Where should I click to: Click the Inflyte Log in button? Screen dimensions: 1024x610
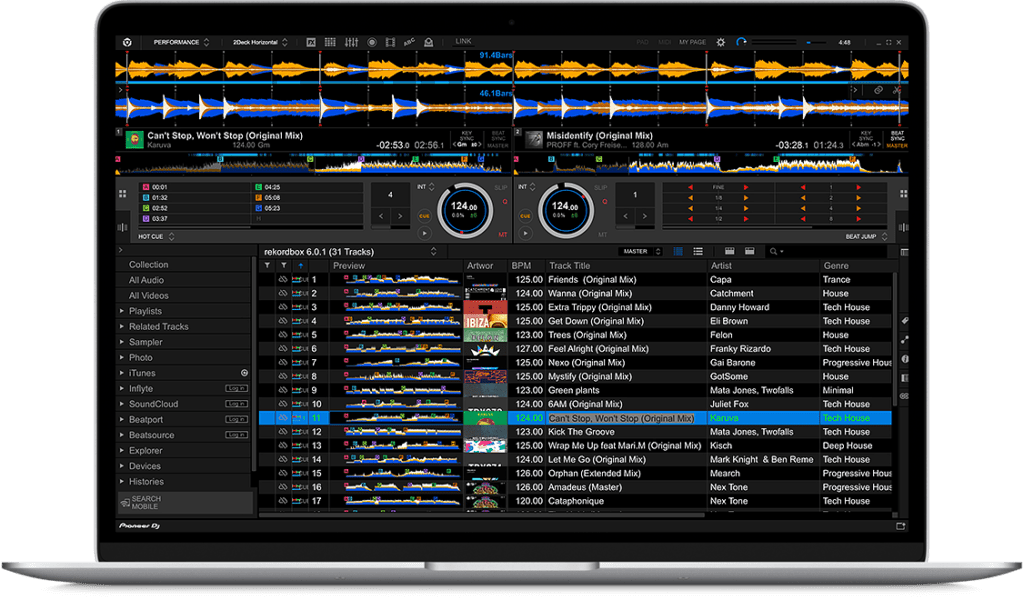tap(236, 388)
